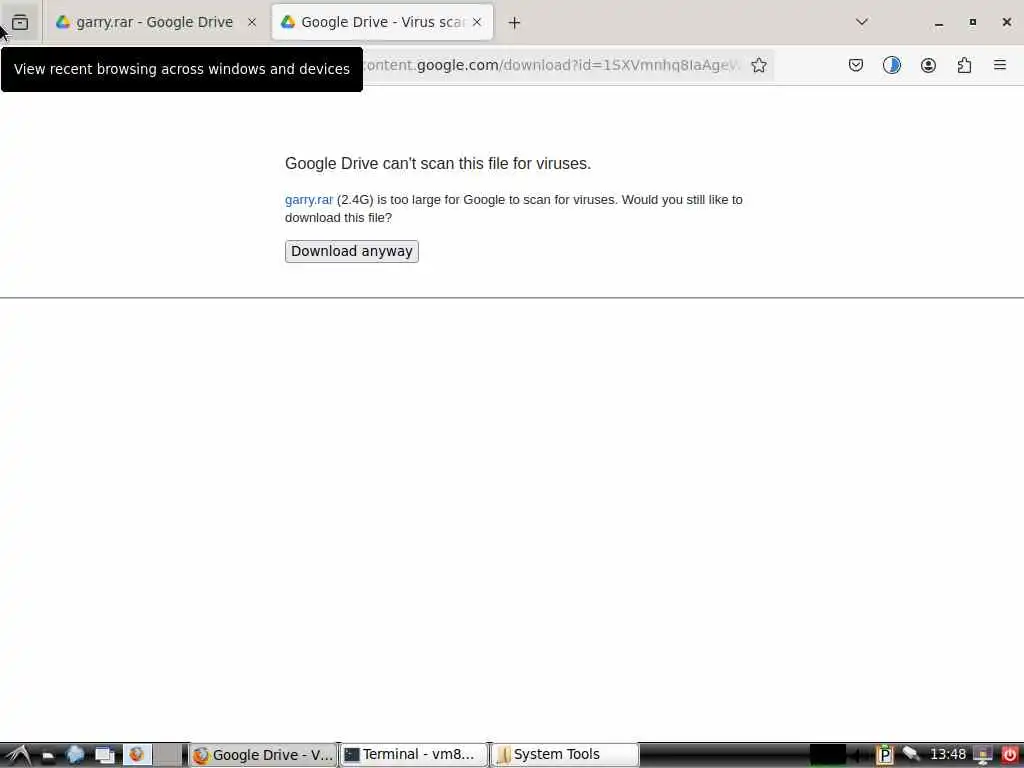This screenshot has width=1024, height=768.
Task: Switch to System Tools window in taskbar
Action: pyautogui.click(x=565, y=755)
